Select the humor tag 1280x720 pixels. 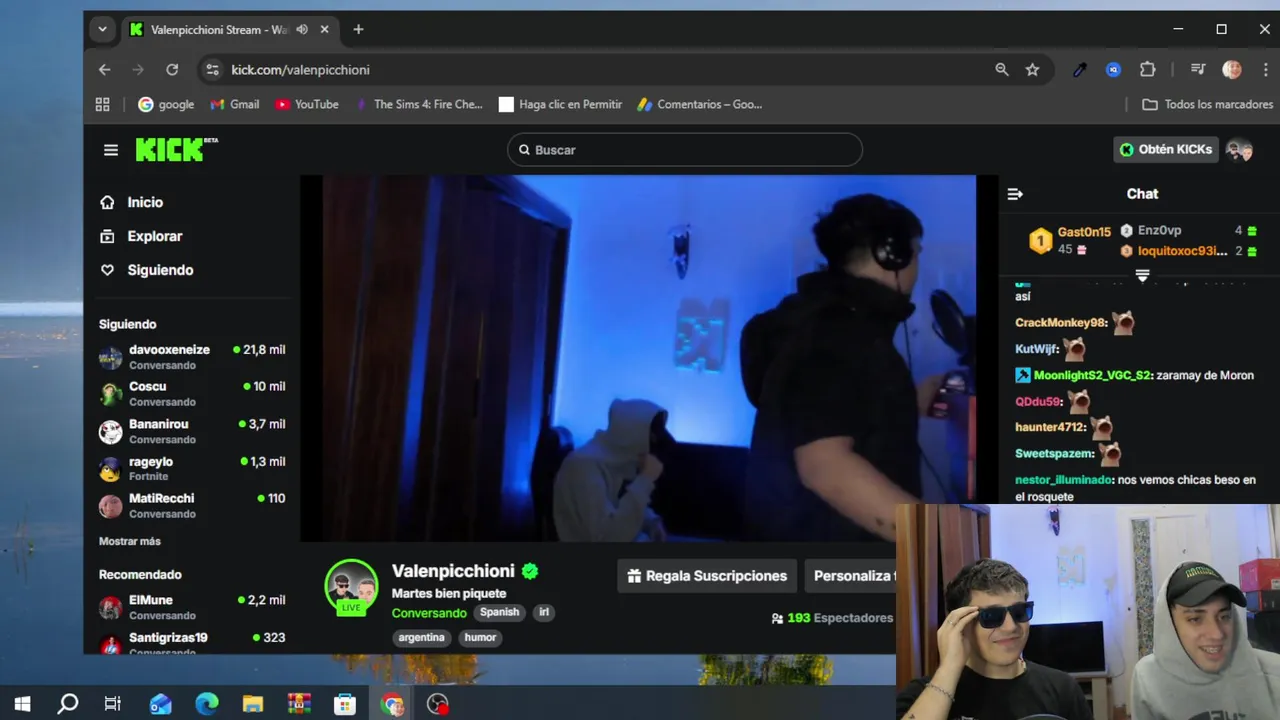pos(480,637)
